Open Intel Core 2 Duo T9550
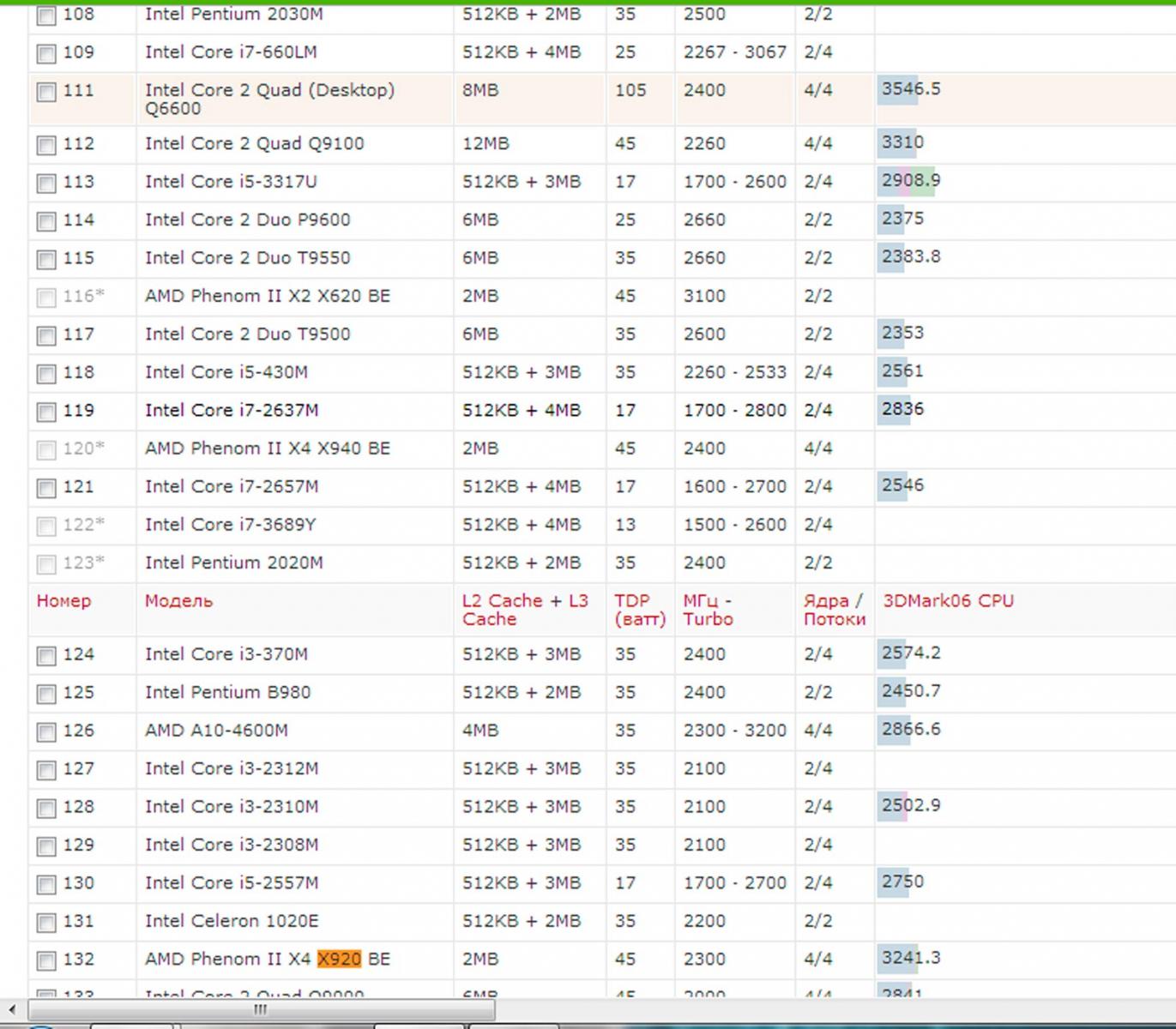 [x=247, y=258]
